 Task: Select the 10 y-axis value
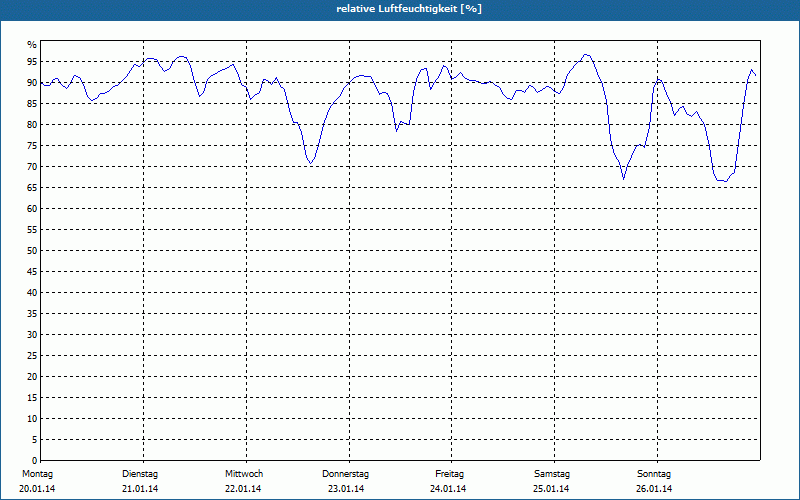[x=32, y=419]
